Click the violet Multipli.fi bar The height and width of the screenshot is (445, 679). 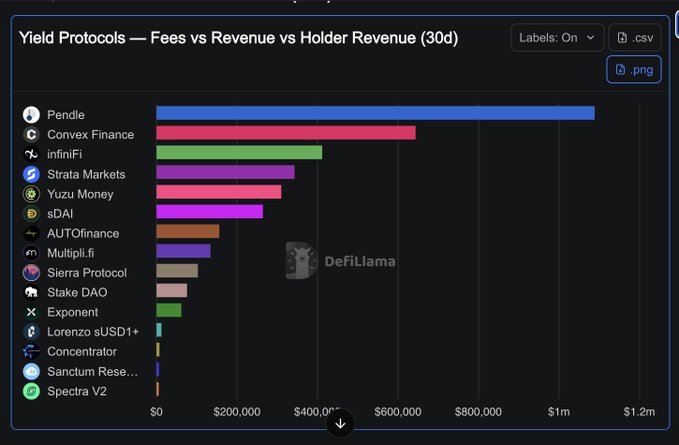click(x=183, y=251)
